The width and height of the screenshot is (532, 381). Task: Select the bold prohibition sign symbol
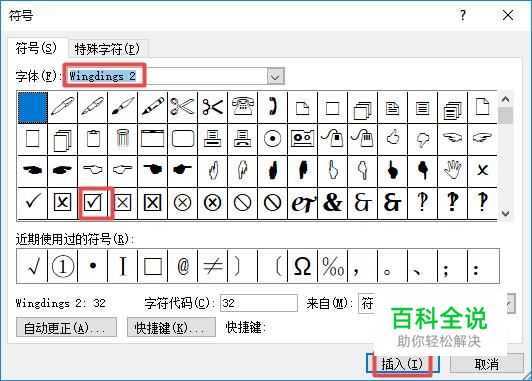pos(272,203)
